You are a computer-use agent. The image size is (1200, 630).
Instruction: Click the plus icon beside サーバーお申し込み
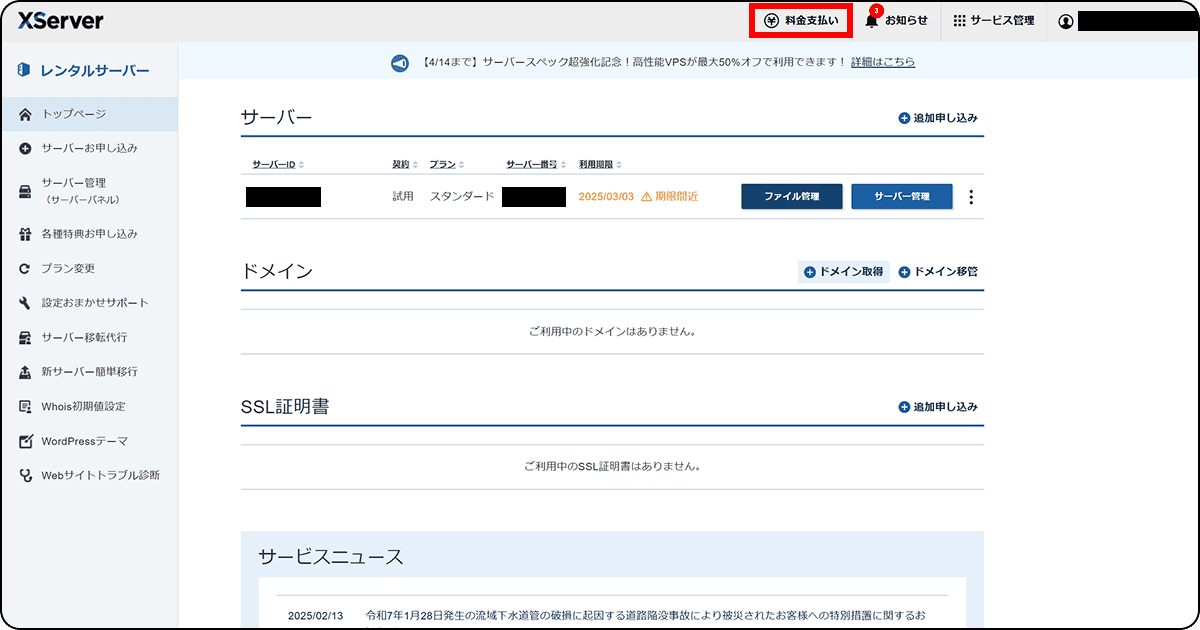tap(26, 148)
